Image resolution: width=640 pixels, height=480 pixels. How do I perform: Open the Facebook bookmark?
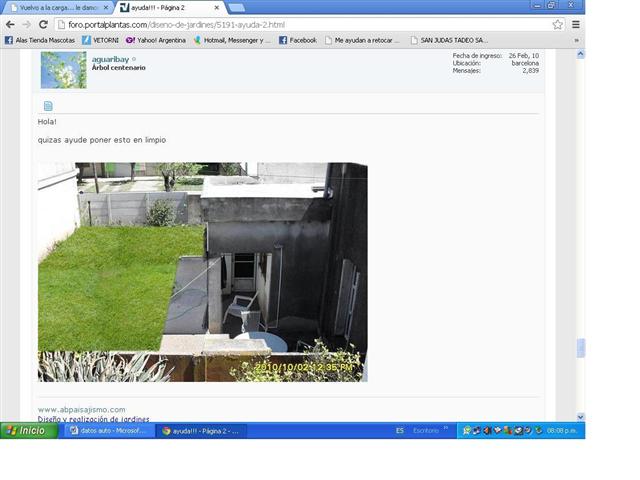click(x=298, y=40)
